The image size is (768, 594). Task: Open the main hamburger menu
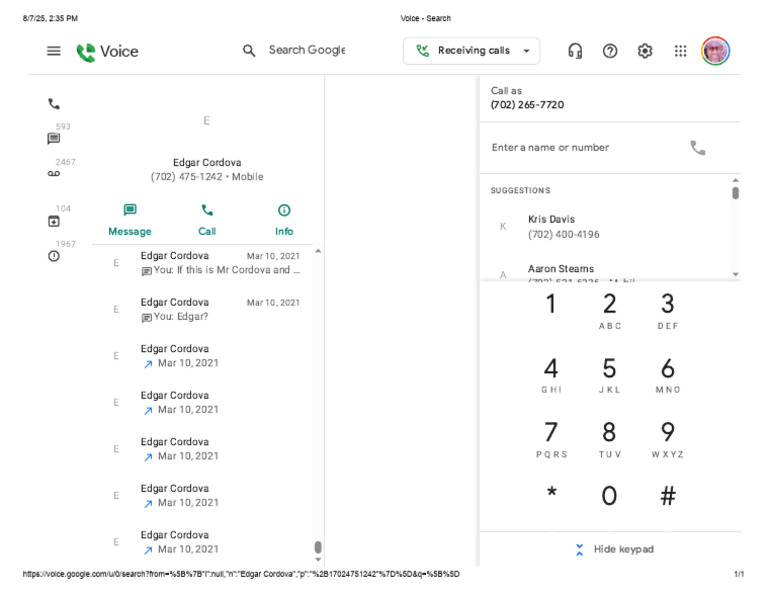[54, 51]
